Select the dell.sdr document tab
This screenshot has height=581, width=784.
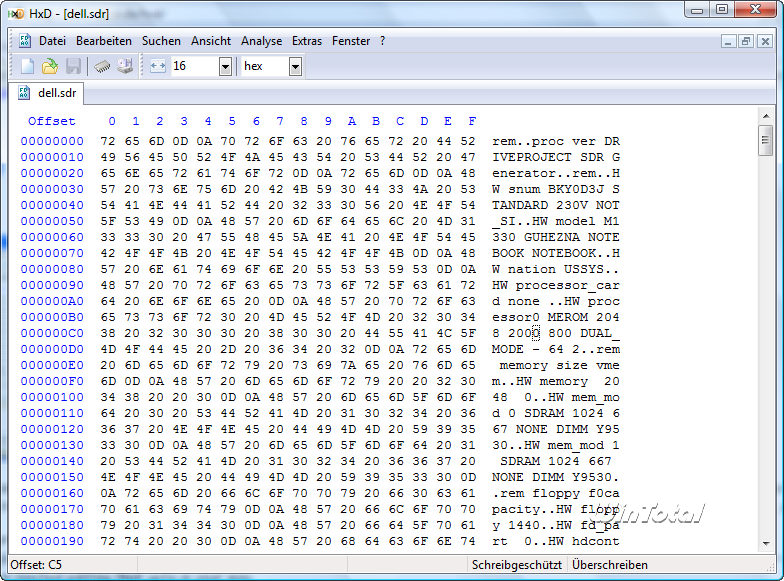click(x=46, y=93)
